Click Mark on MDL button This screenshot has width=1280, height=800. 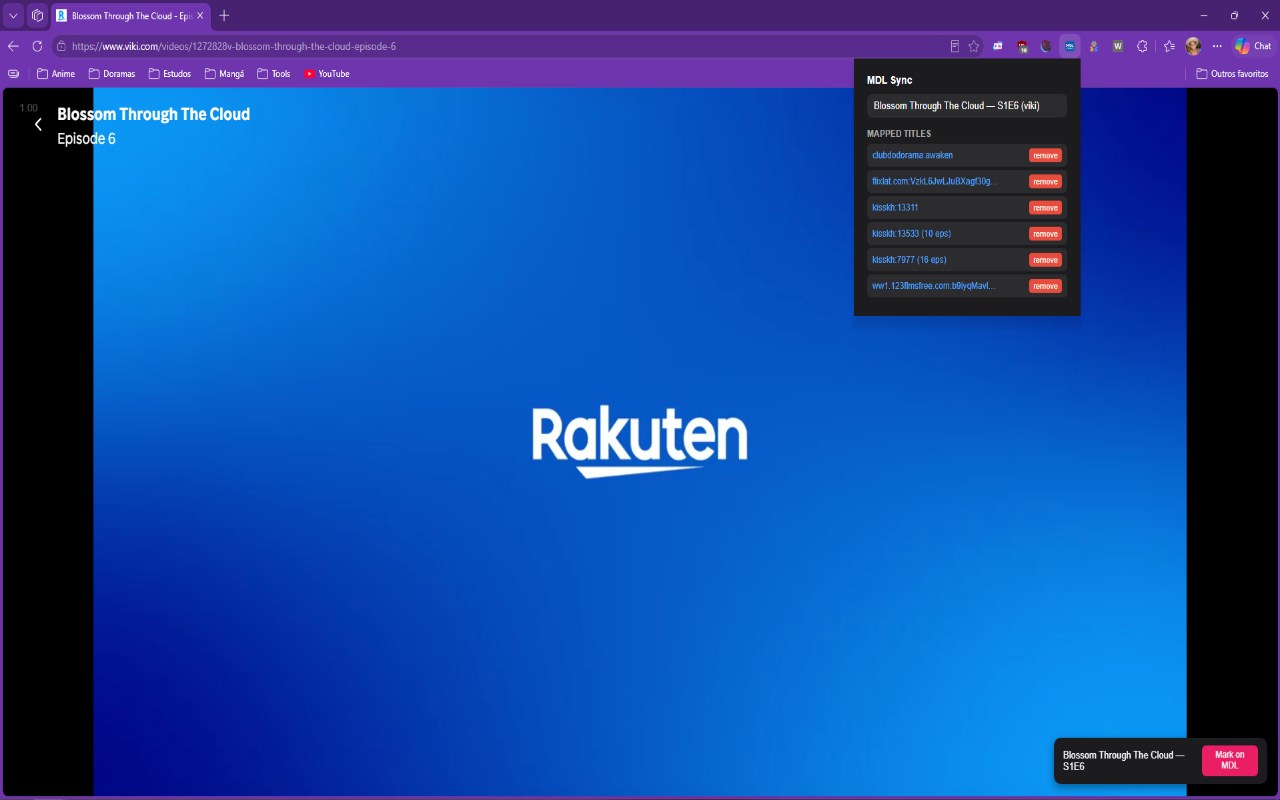tap(1230, 760)
